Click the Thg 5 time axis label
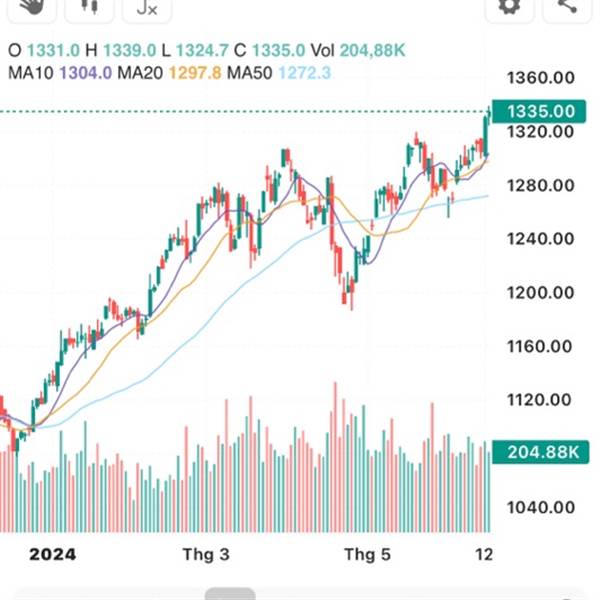600x600 pixels. coord(366,553)
